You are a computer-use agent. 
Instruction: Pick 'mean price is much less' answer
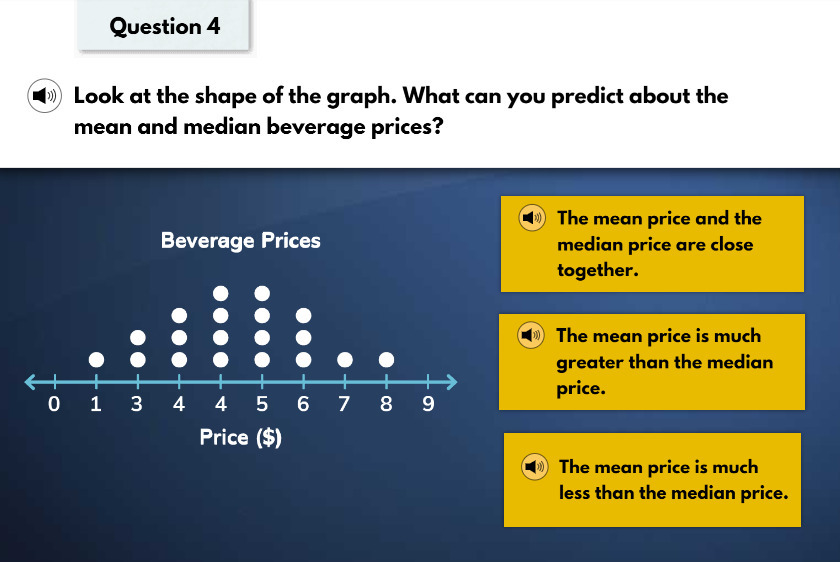click(652, 480)
